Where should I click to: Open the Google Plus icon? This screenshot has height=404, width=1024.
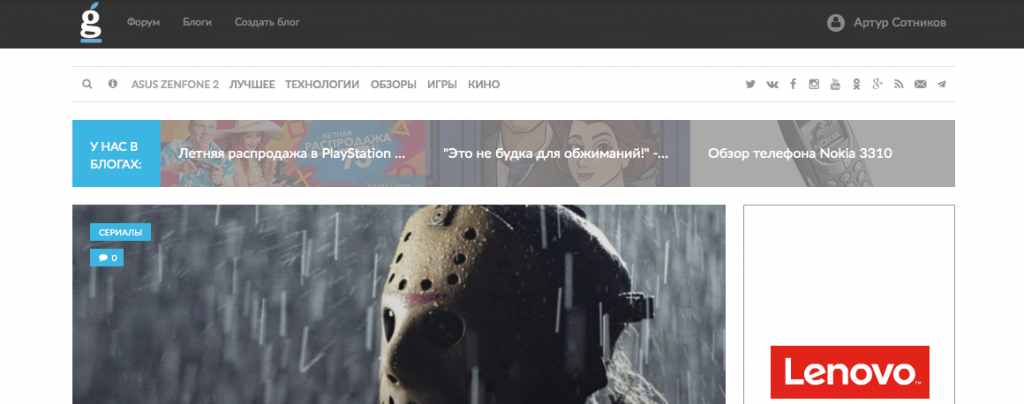tap(877, 84)
